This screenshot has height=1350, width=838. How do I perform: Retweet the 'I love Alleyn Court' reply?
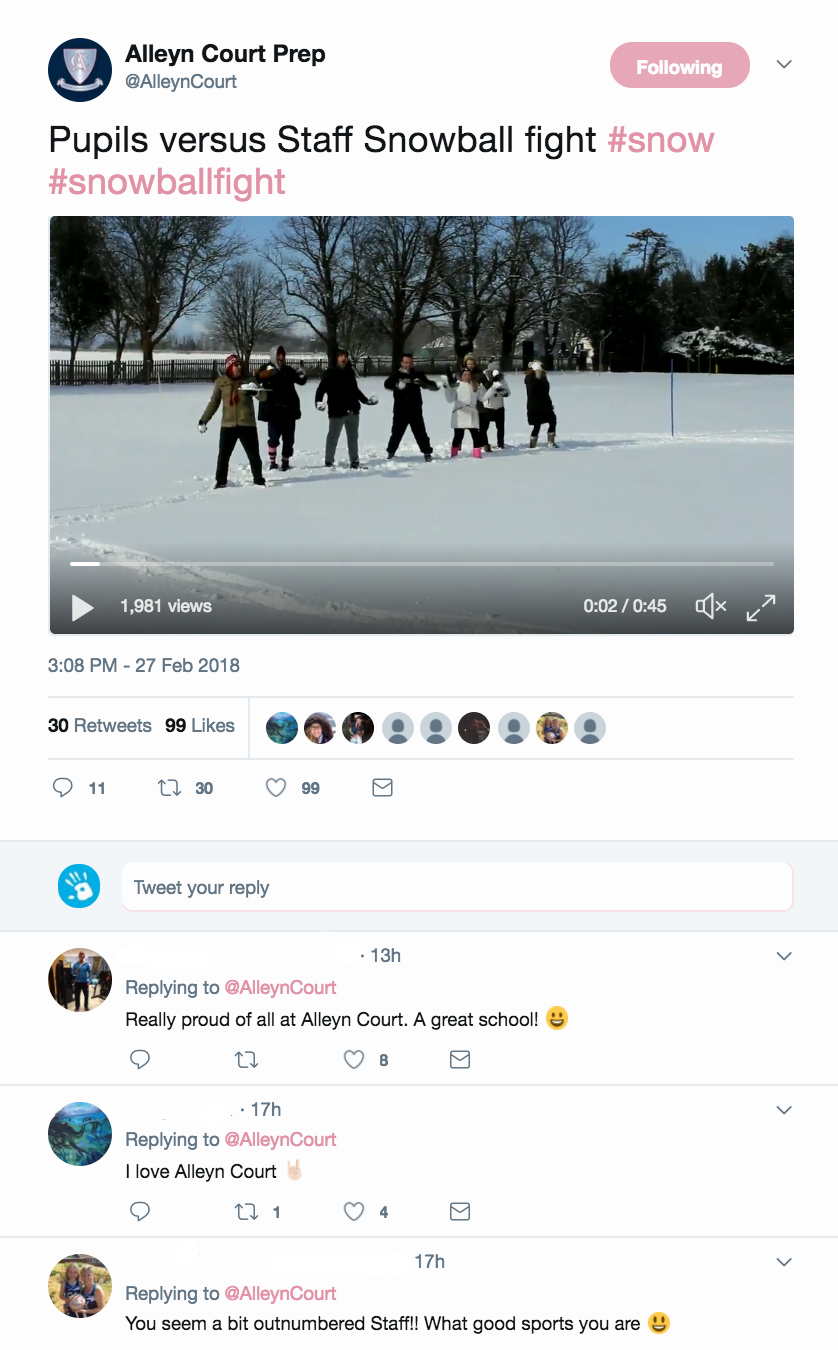click(246, 1212)
